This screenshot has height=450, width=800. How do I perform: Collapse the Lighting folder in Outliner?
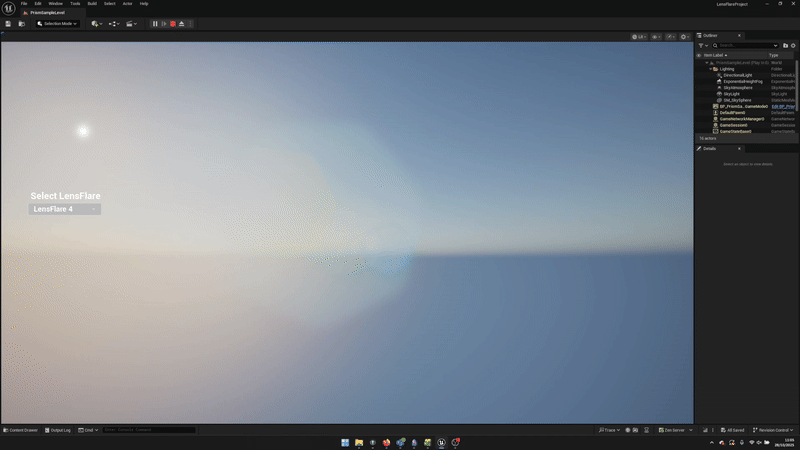coord(711,69)
